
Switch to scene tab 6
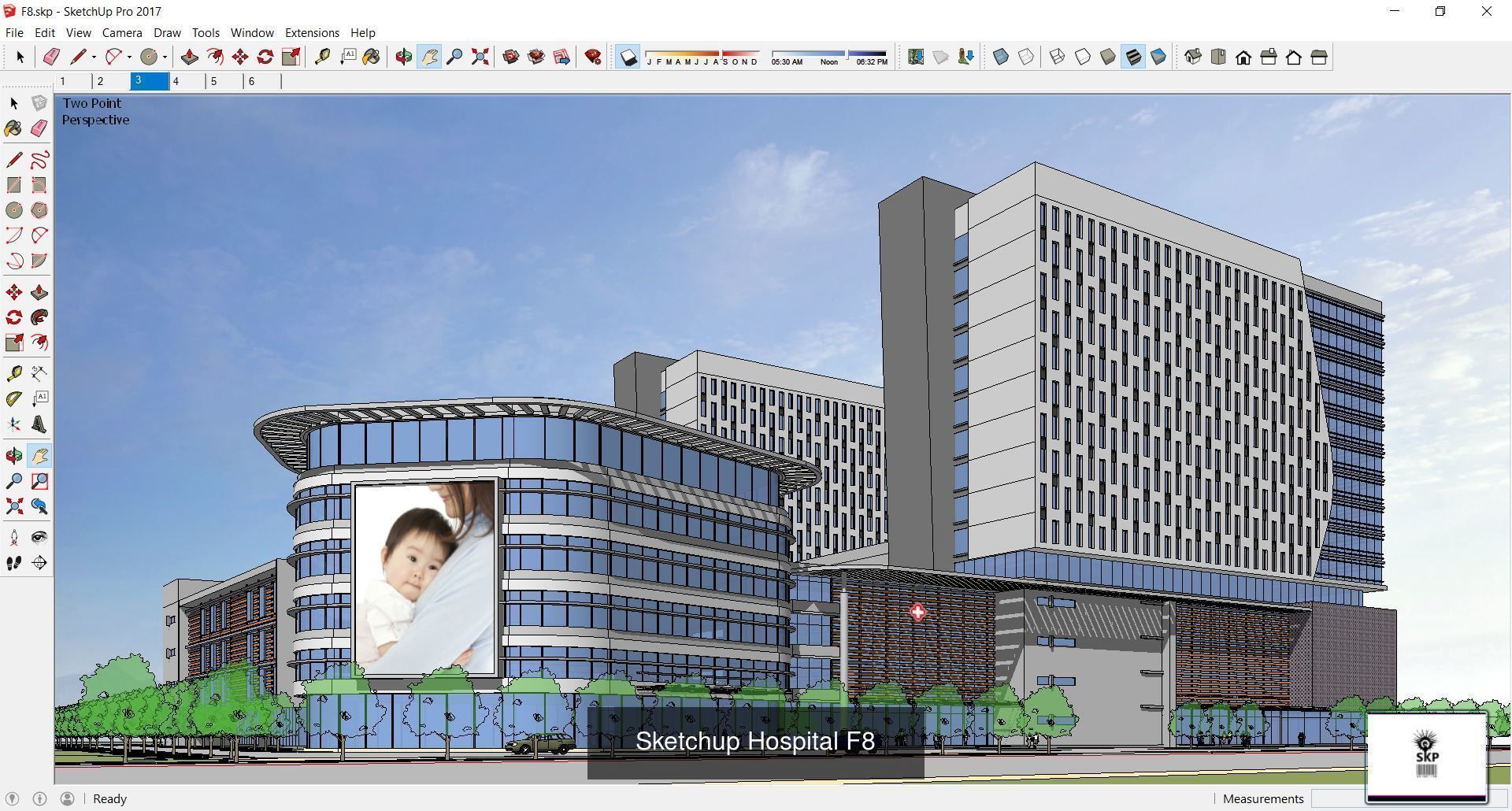tap(263, 81)
